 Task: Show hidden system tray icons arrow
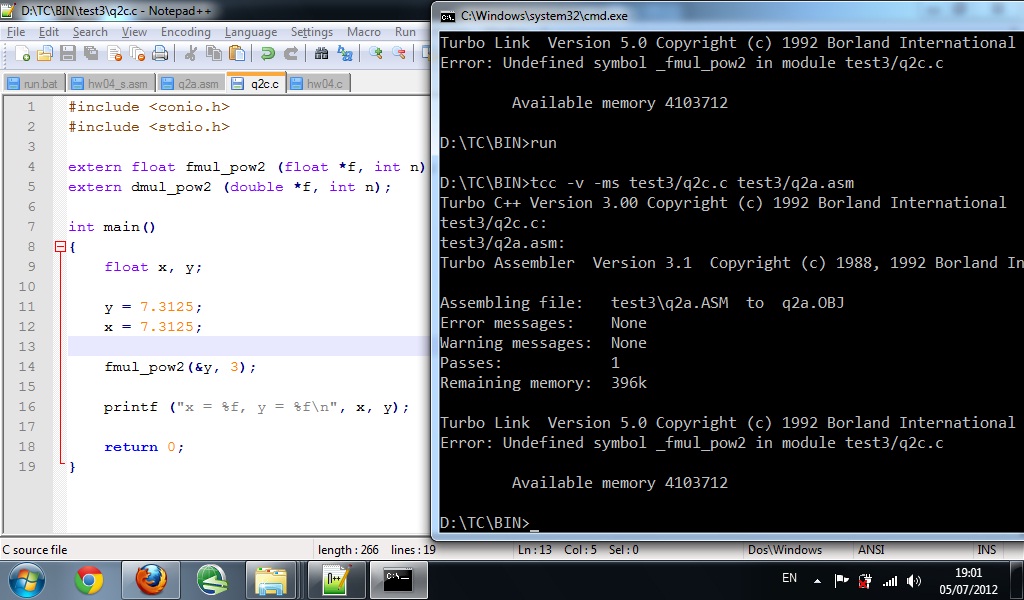pyautogui.click(x=817, y=580)
